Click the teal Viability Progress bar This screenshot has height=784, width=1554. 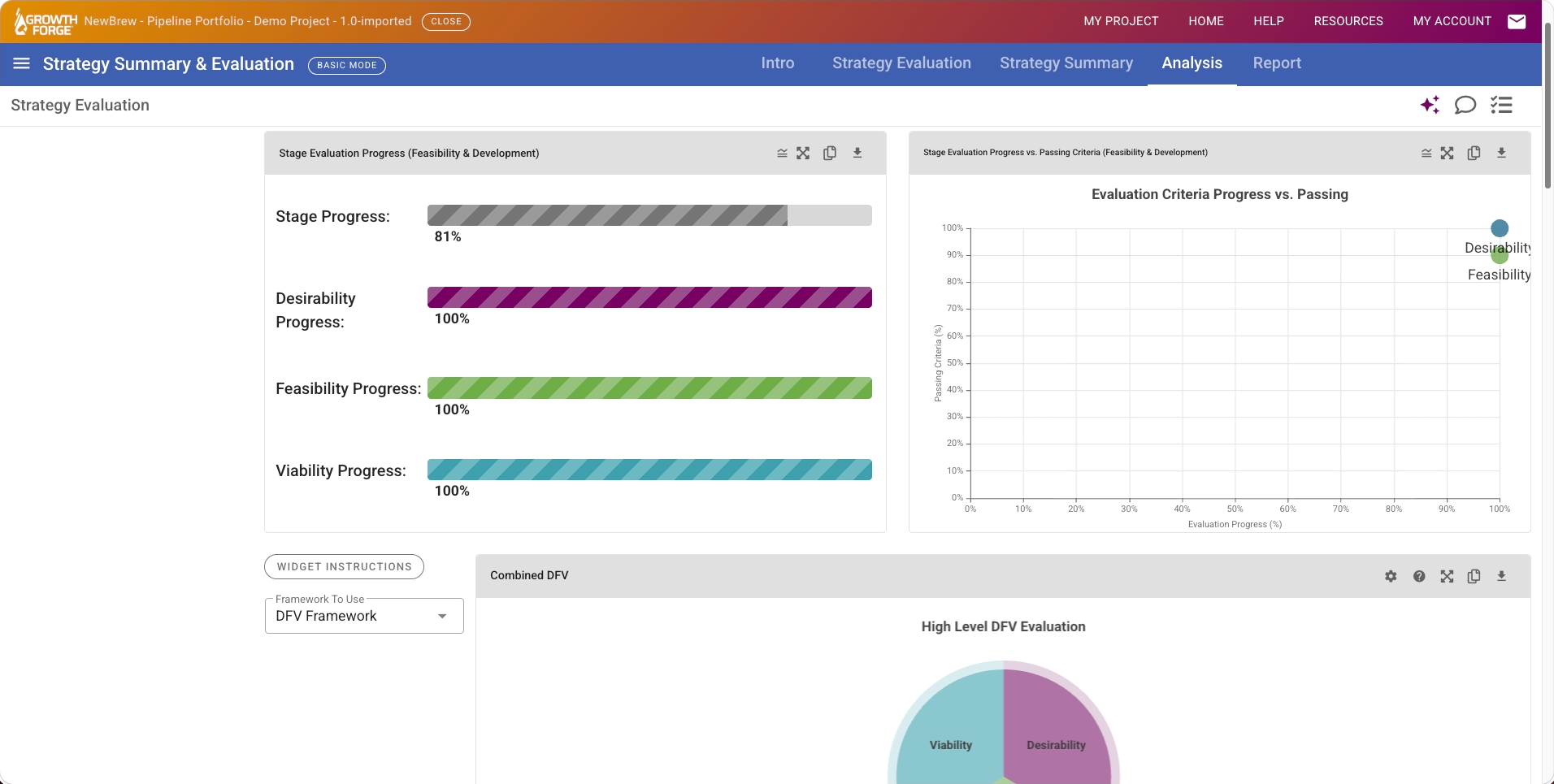[649, 470]
